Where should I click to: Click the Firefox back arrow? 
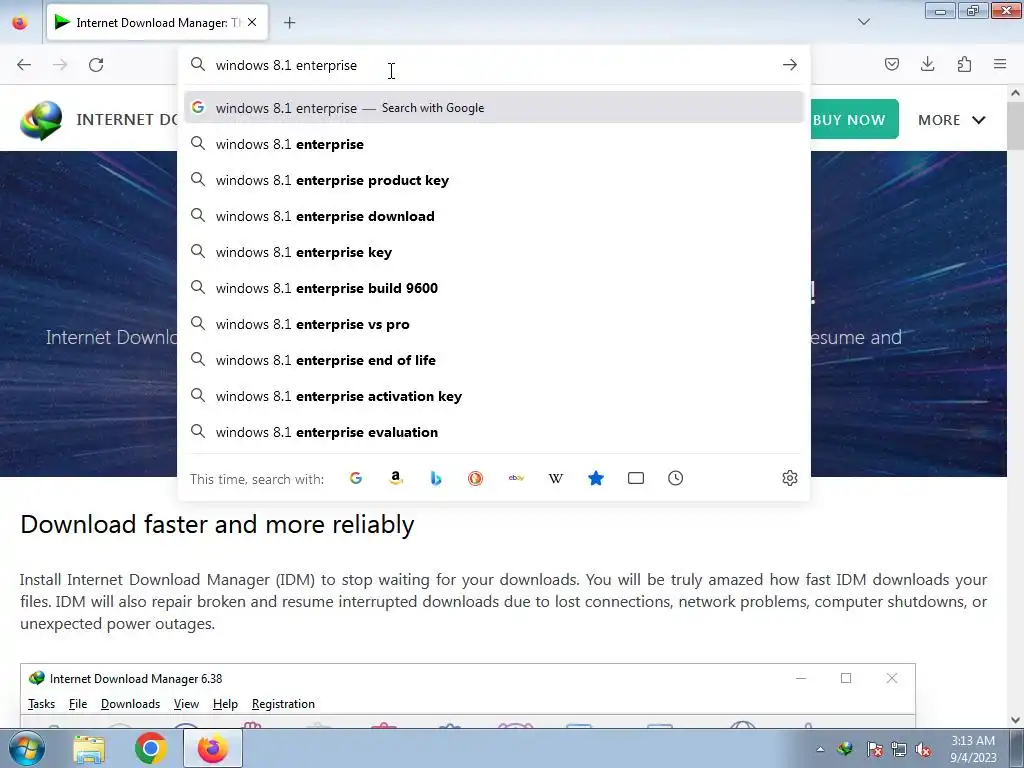click(x=24, y=65)
